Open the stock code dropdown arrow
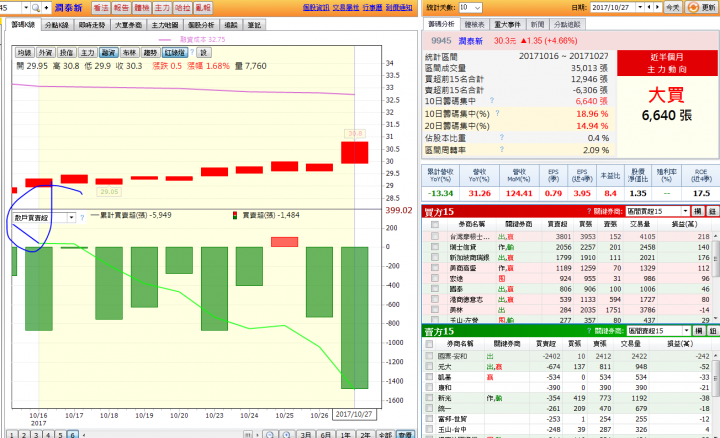Image resolution: width=720 pixels, height=438 pixels. pos(26,7)
